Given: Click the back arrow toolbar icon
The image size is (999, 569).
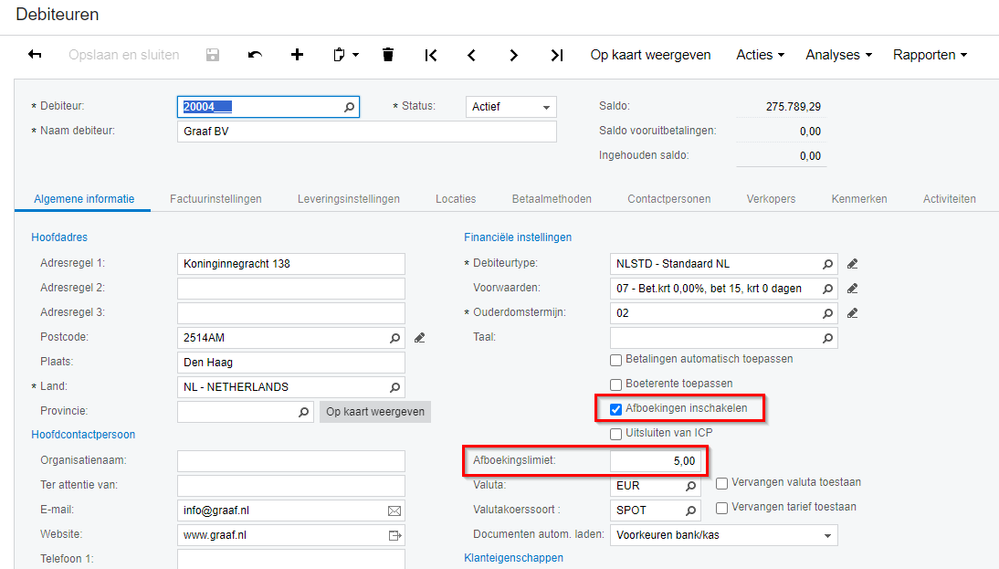Looking at the screenshot, I should [x=35, y=55].
